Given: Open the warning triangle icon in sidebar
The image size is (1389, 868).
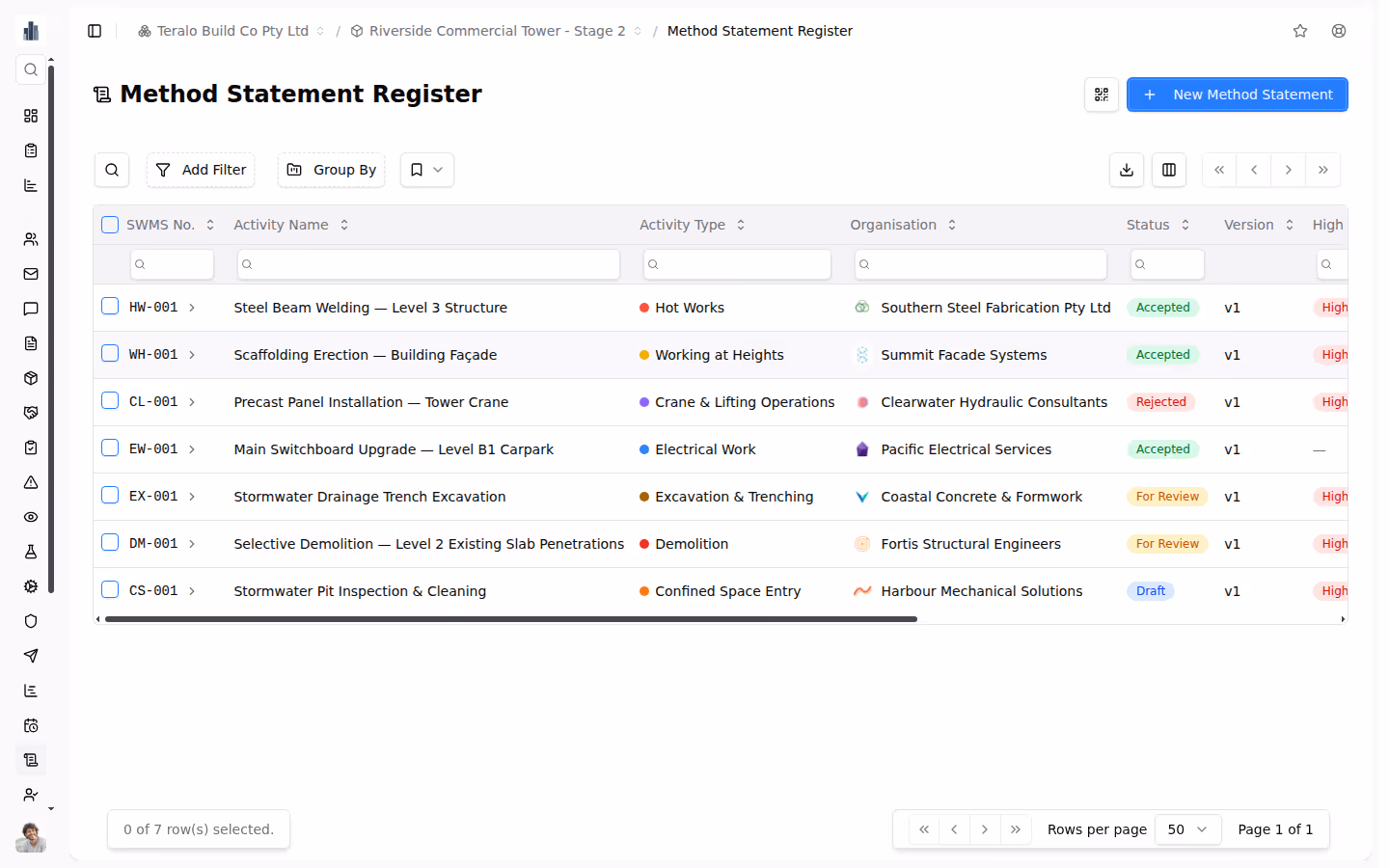Looking at the screenshot, I should click(31, 482).
